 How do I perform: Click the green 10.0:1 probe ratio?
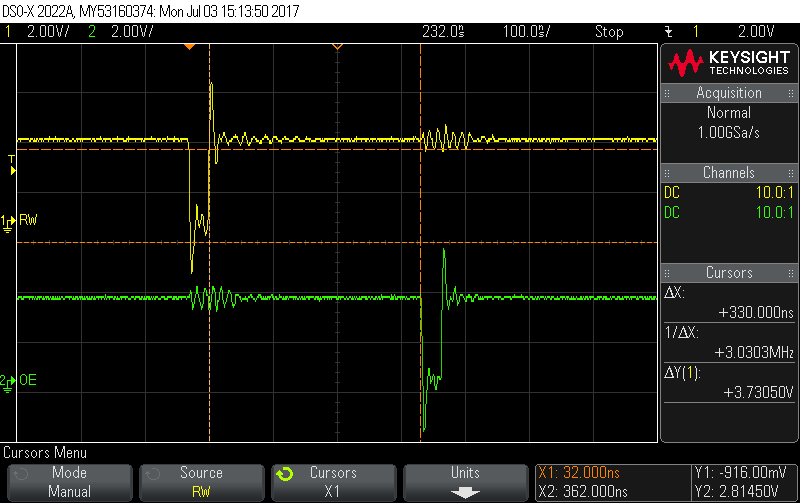tap(774, 213)
